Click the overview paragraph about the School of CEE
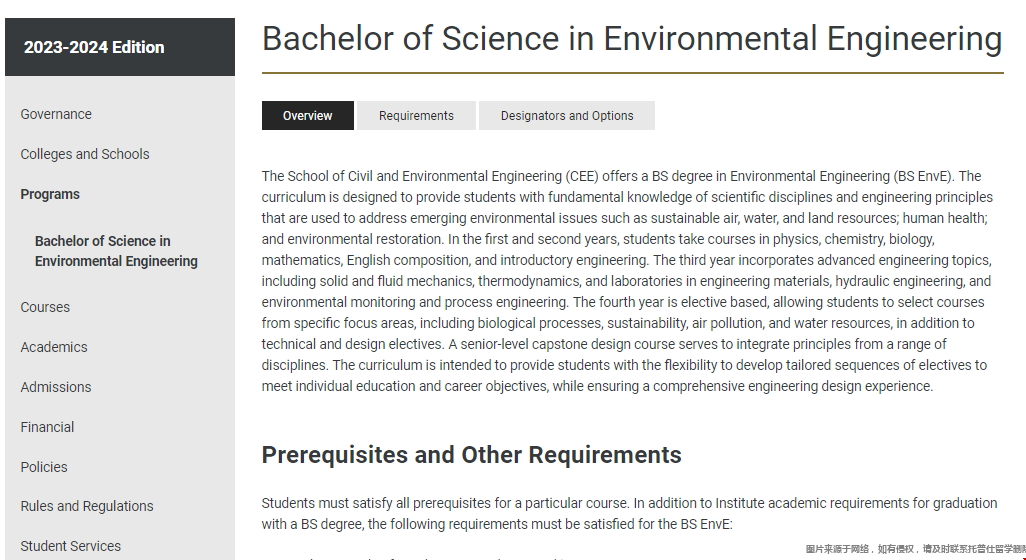The height and width of the screenshot is (560, 1026). [627, 281]
